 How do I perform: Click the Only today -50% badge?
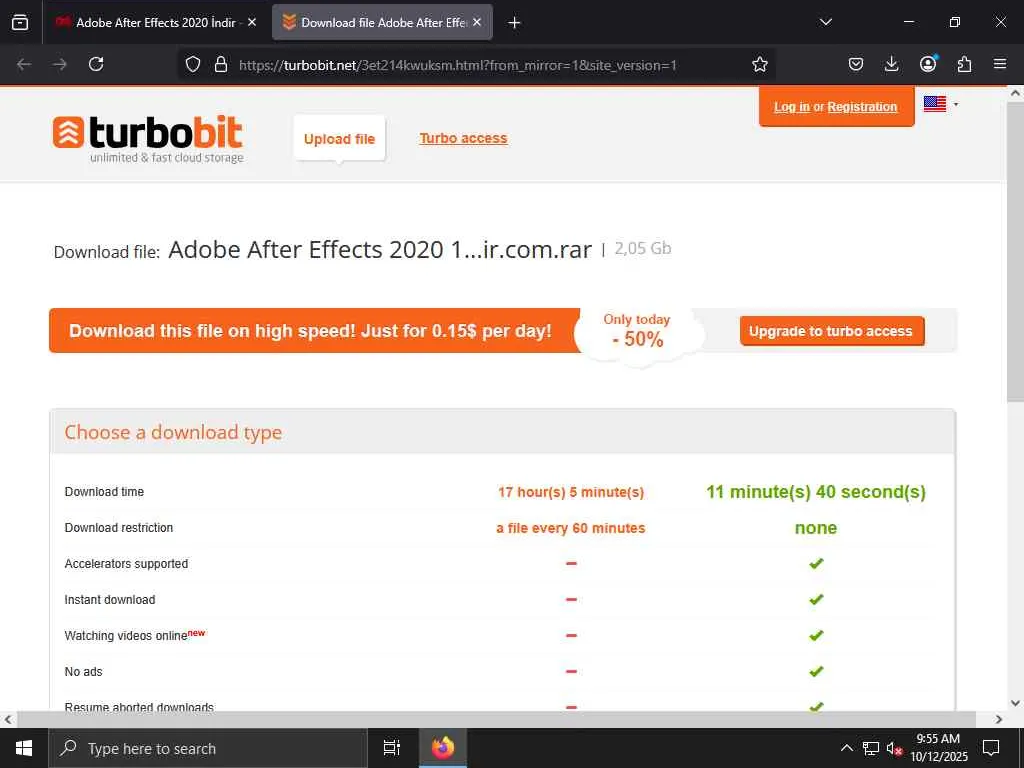(x=637, y=330)
